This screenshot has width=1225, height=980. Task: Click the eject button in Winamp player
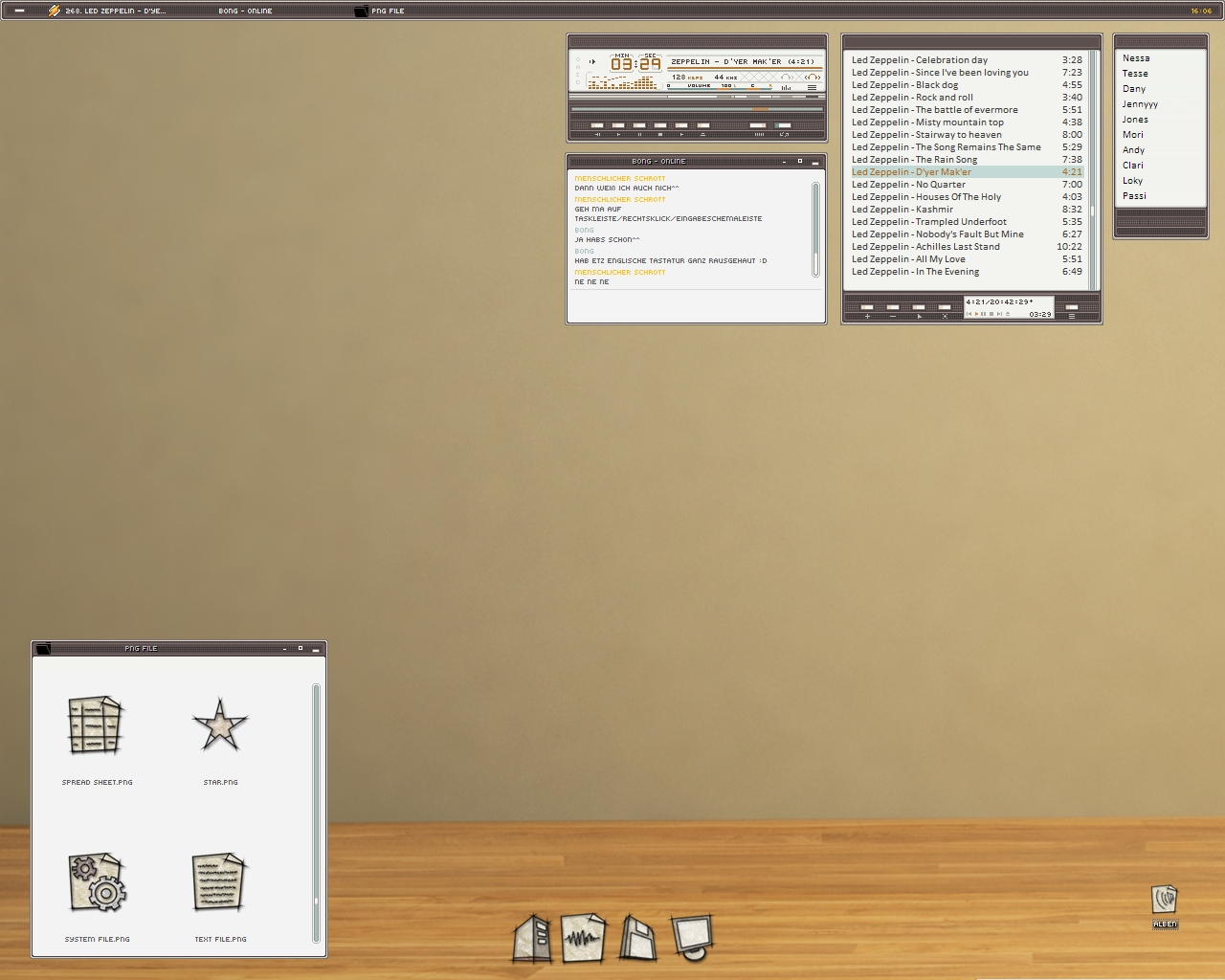pyautogui.click(x=703, y=125)
